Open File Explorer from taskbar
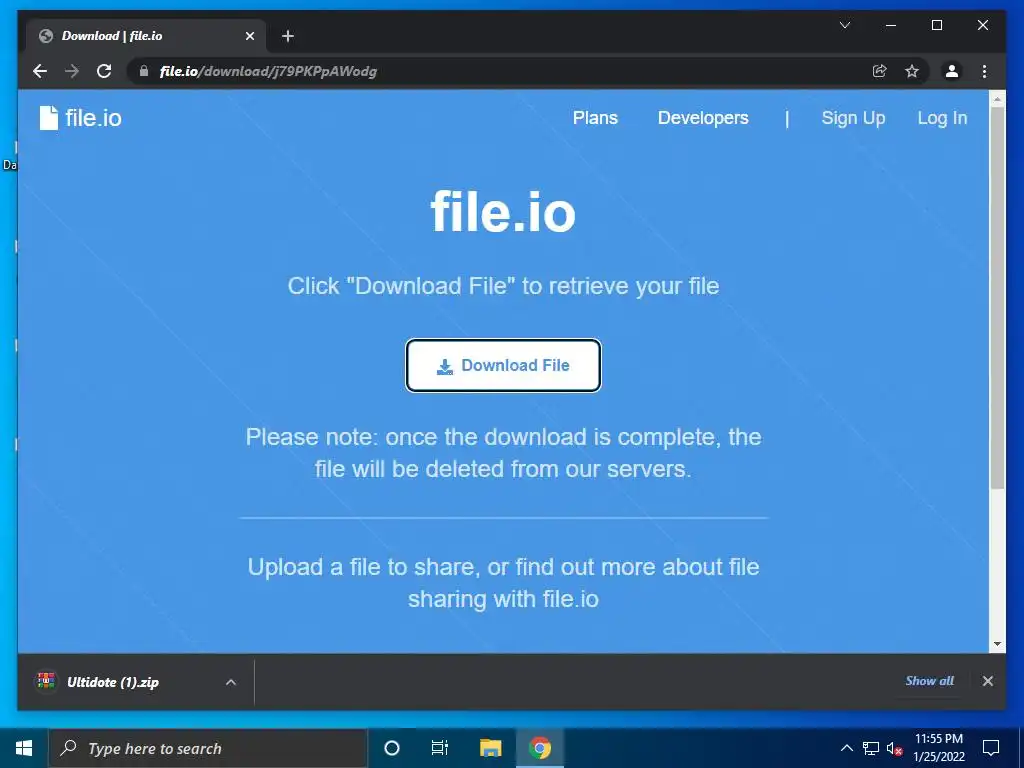Screen dimensions: 1024x768 [490, 748]
